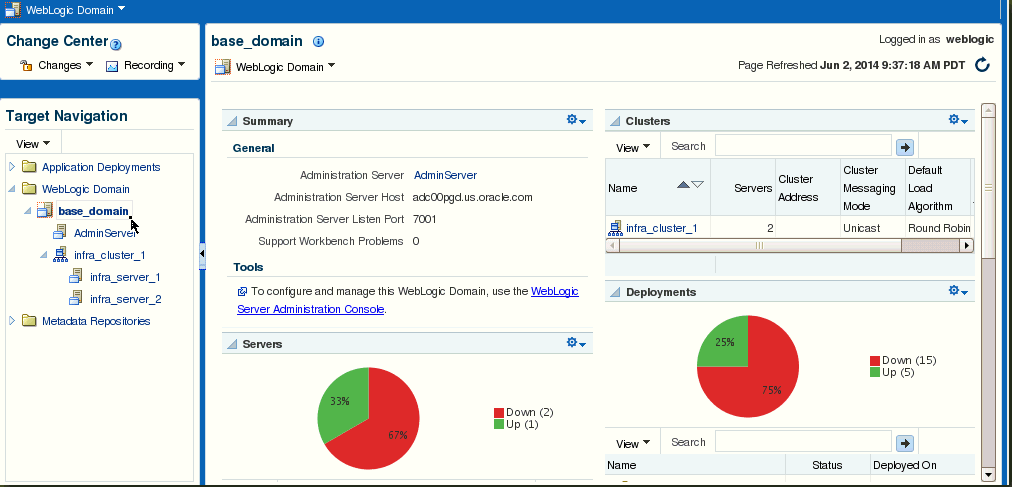The image size is (1012, 487).
Task: Click the page refresh icon
Action: 982,65
